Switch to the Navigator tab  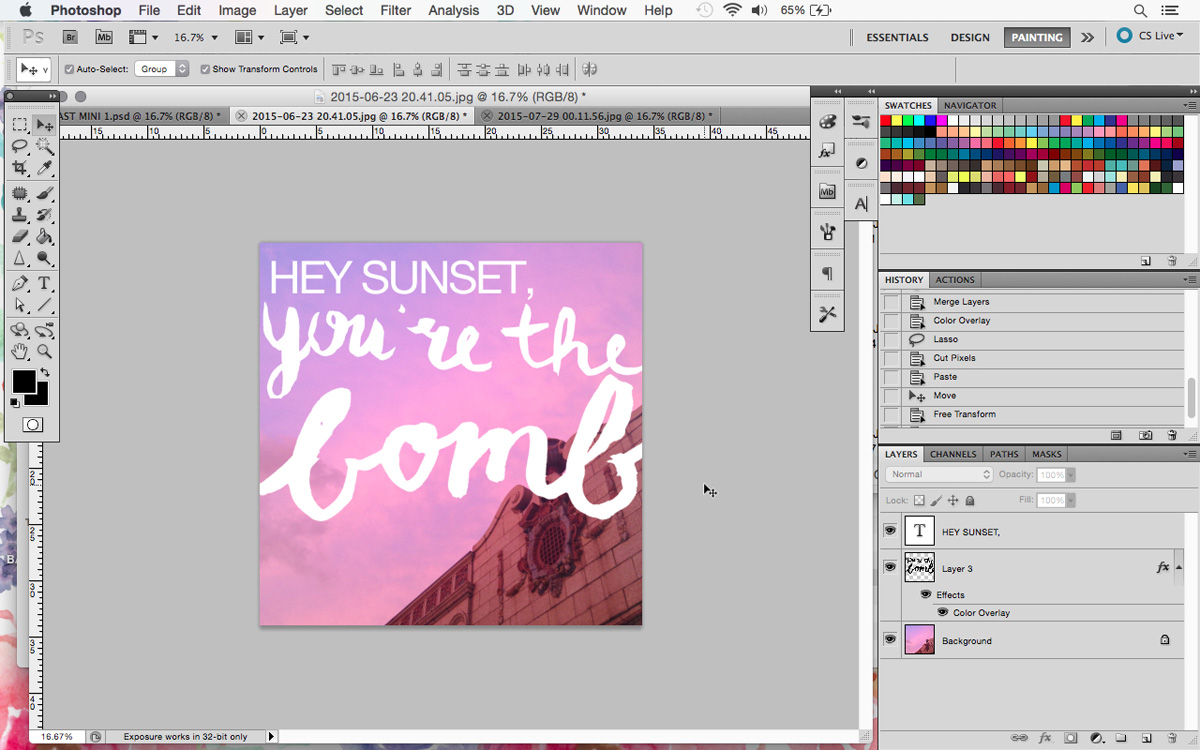pyautogui.click(x=970, y=105)
